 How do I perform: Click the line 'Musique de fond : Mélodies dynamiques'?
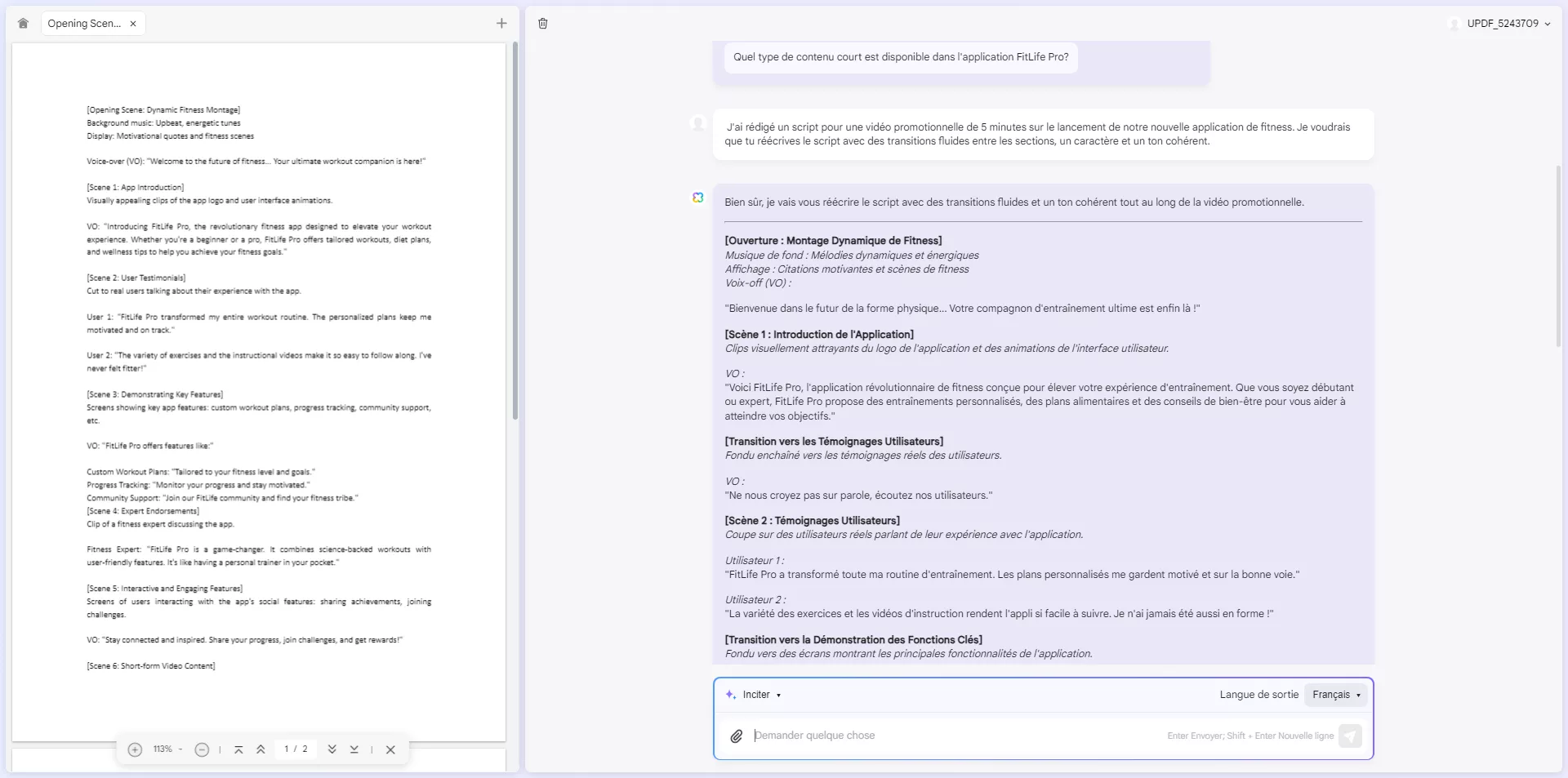852,256
